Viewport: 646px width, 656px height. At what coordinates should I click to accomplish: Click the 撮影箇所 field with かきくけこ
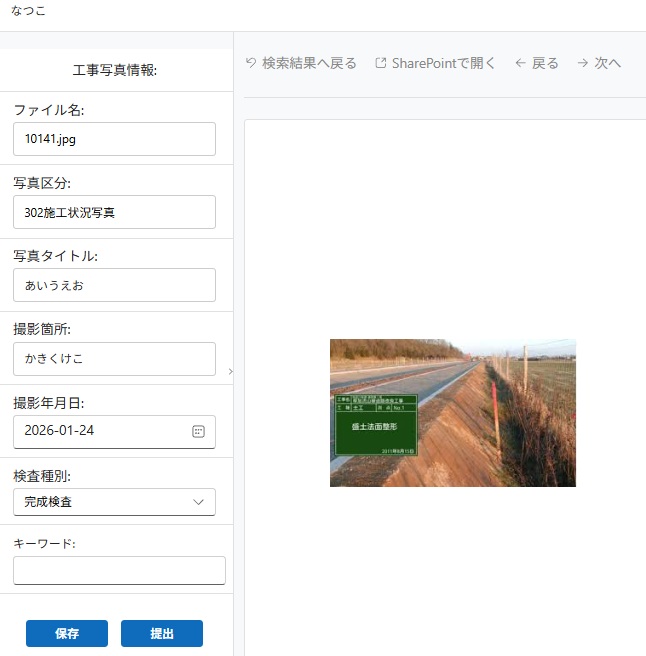[x=114, y=358]
